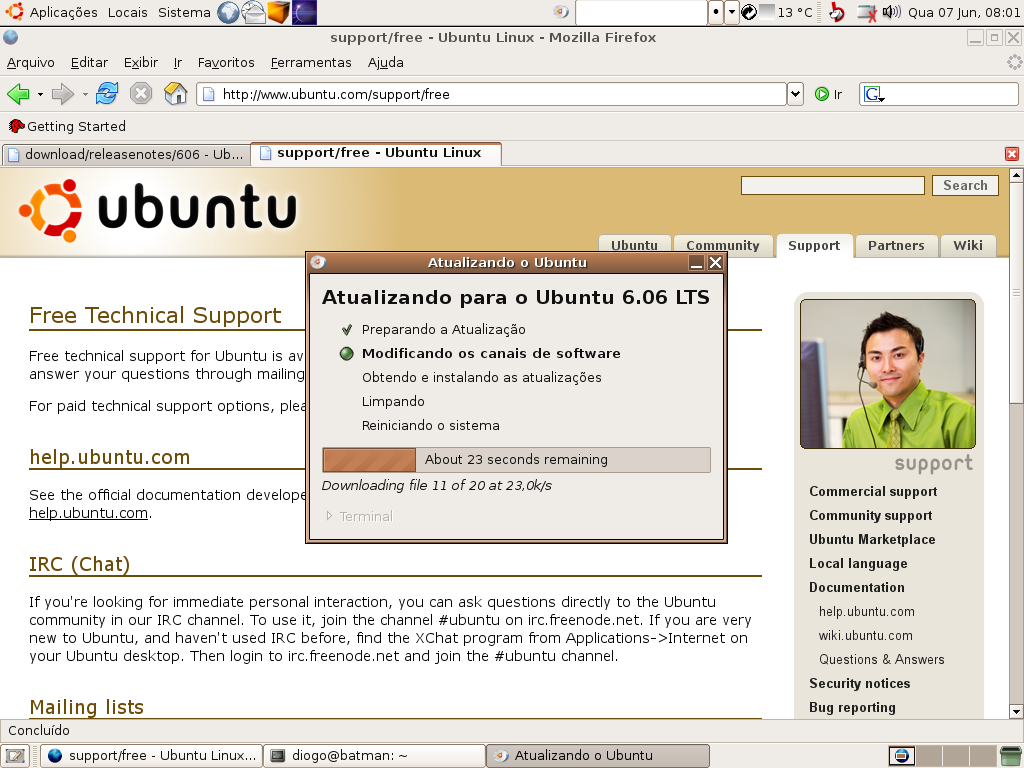
Task: Click the Search button on the Ubuntu page
Action: 965,185
